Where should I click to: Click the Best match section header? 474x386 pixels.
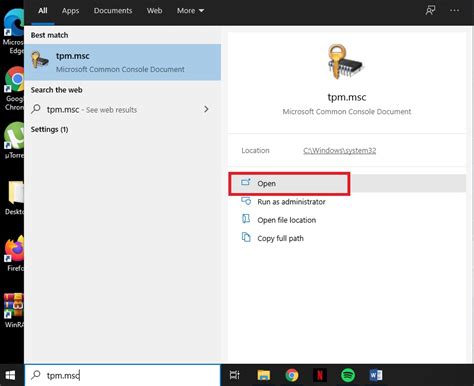(x=49, y=35)
